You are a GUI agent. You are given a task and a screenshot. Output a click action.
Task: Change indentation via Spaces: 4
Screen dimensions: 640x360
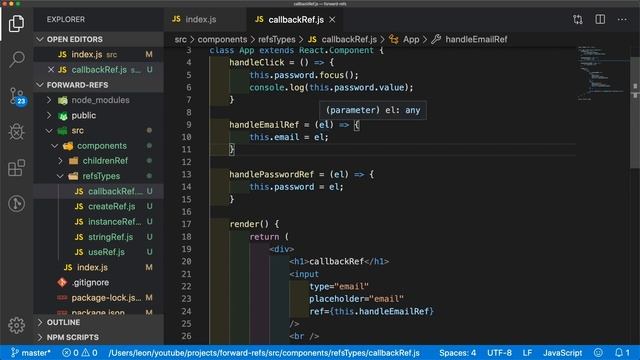[457, 353]
